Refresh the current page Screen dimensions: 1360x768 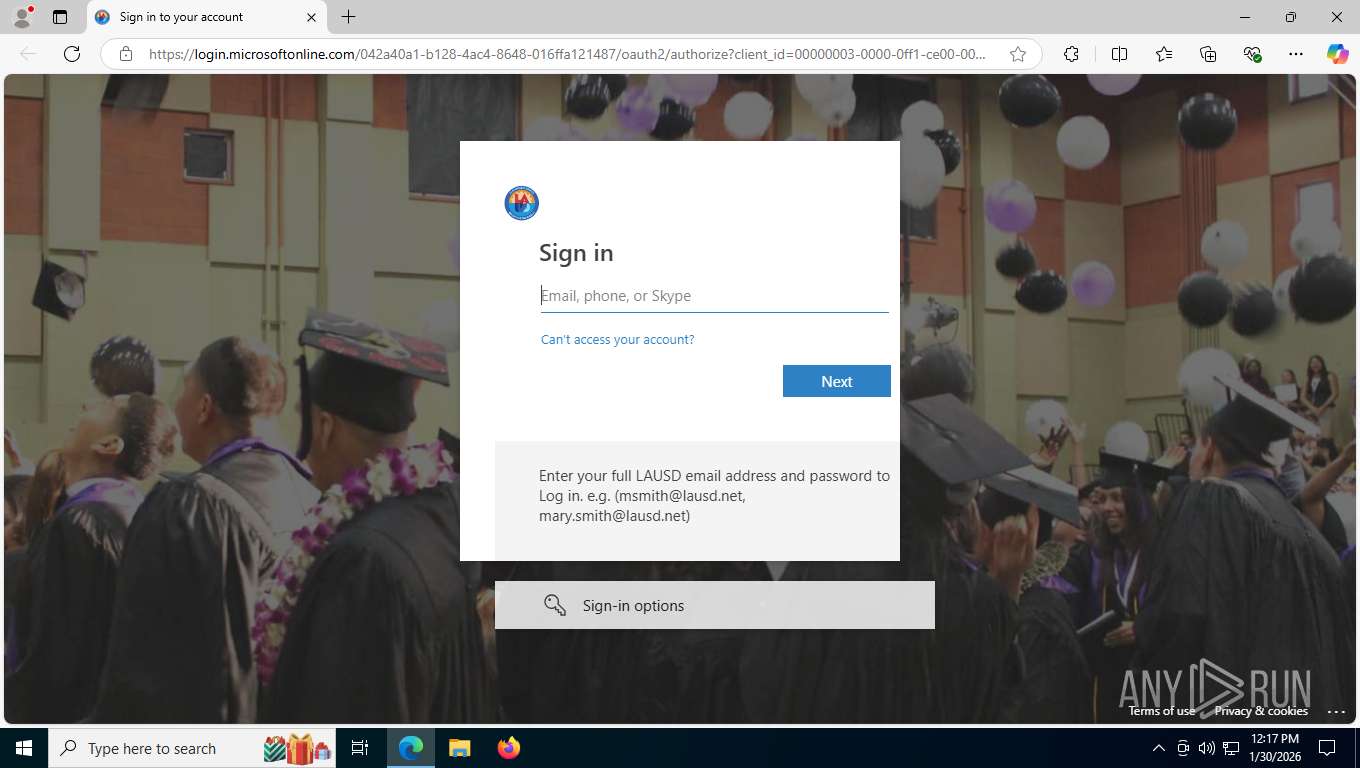(72, 54)
